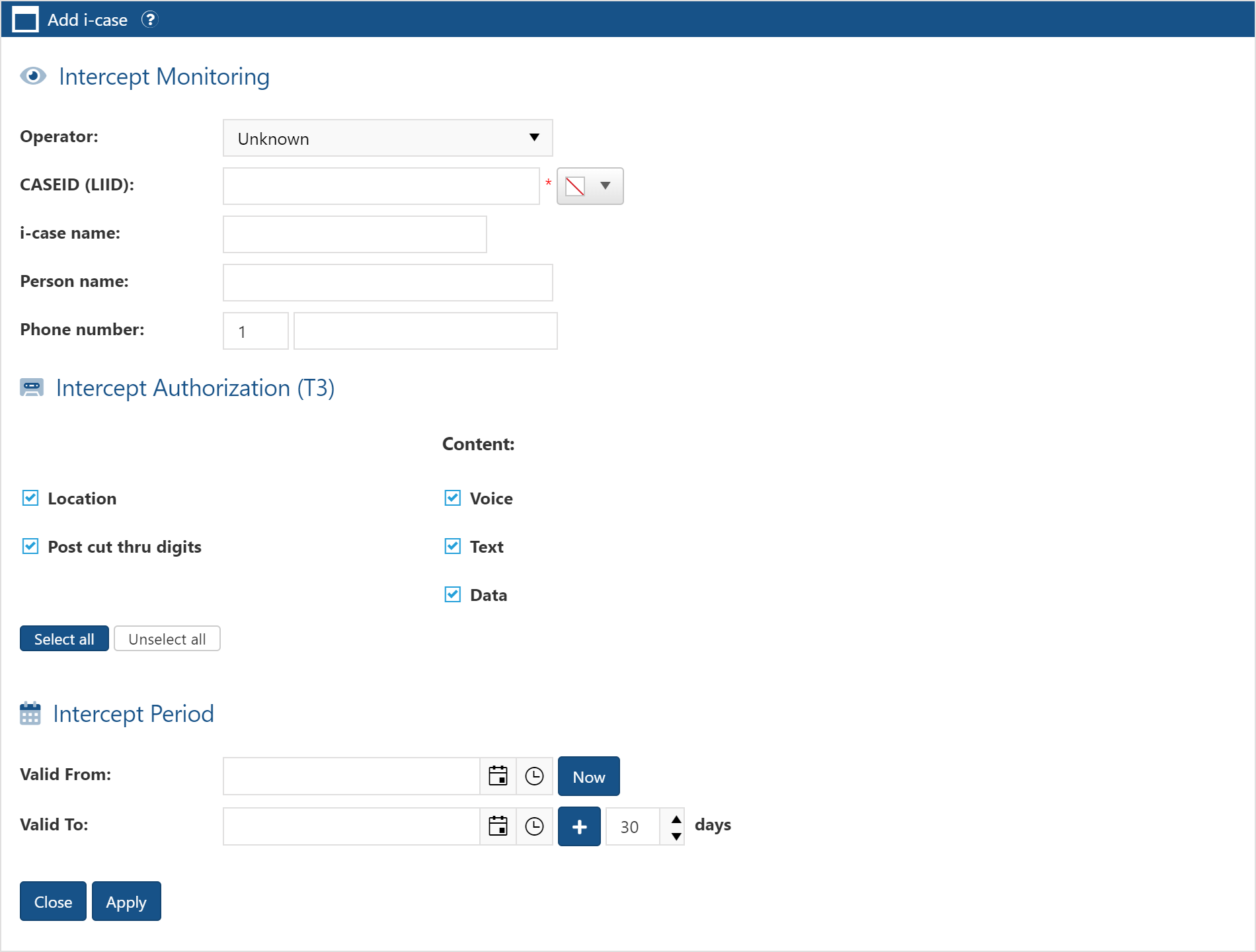Focus the CASEID (LIID) input field

click(381, 186)
